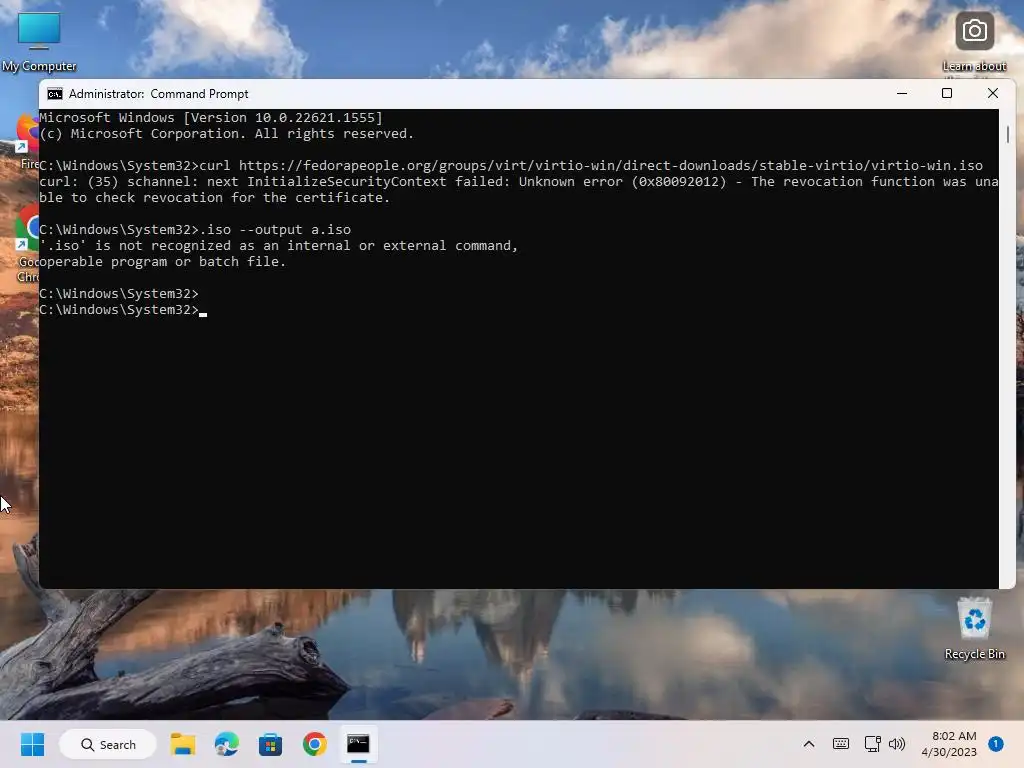Click the "operable program or batch file." text
This screenshot has width=1024, height=768.
[163, 262]
